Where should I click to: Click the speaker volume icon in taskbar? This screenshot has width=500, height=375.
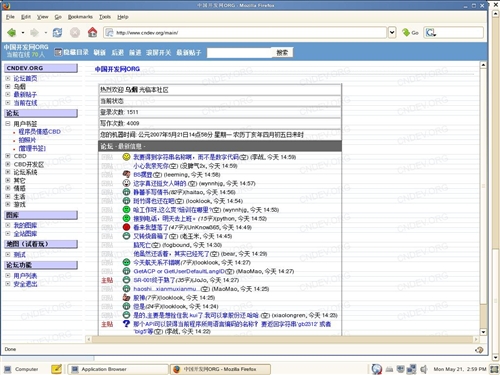(x=424, y=369)
